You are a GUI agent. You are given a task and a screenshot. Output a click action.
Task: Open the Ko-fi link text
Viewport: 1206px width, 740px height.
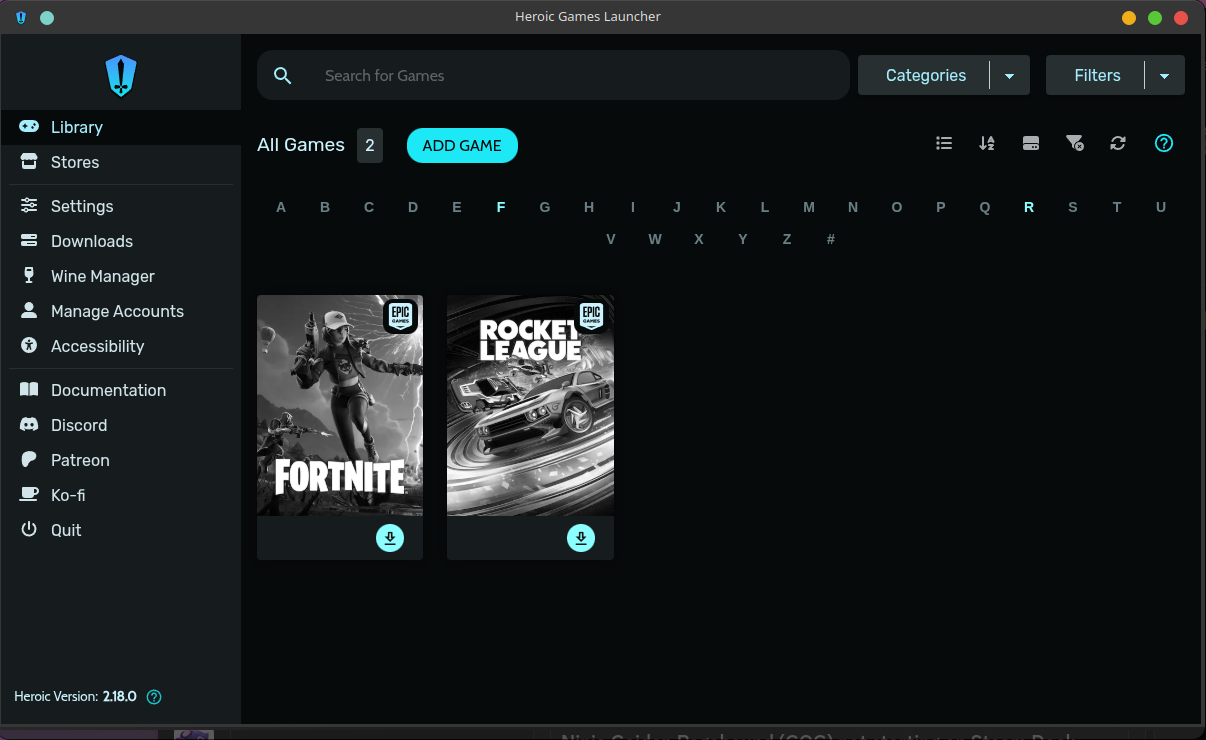click(x=68, y=495)
